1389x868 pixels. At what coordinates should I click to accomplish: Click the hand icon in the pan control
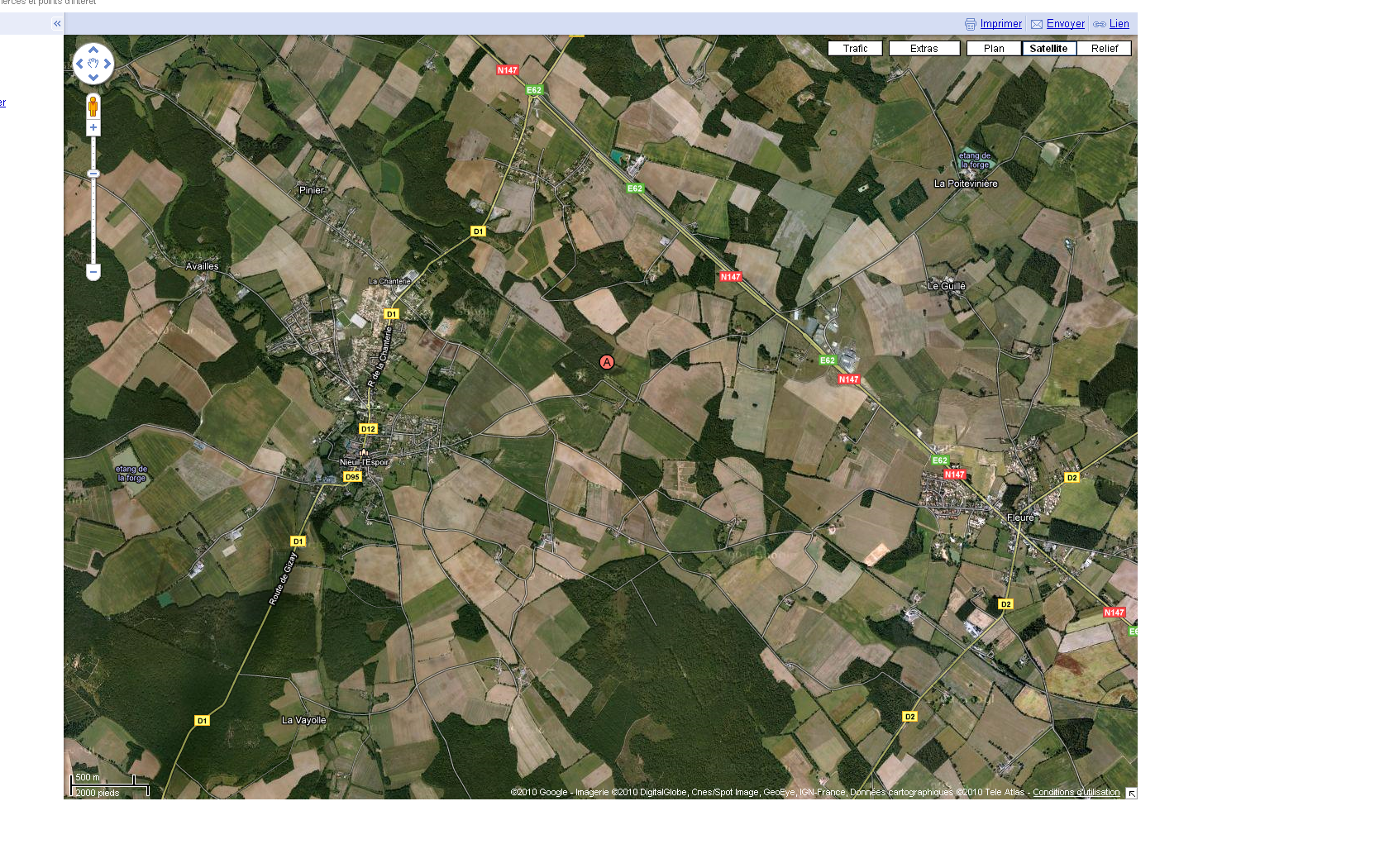click(x=93, y=64)
